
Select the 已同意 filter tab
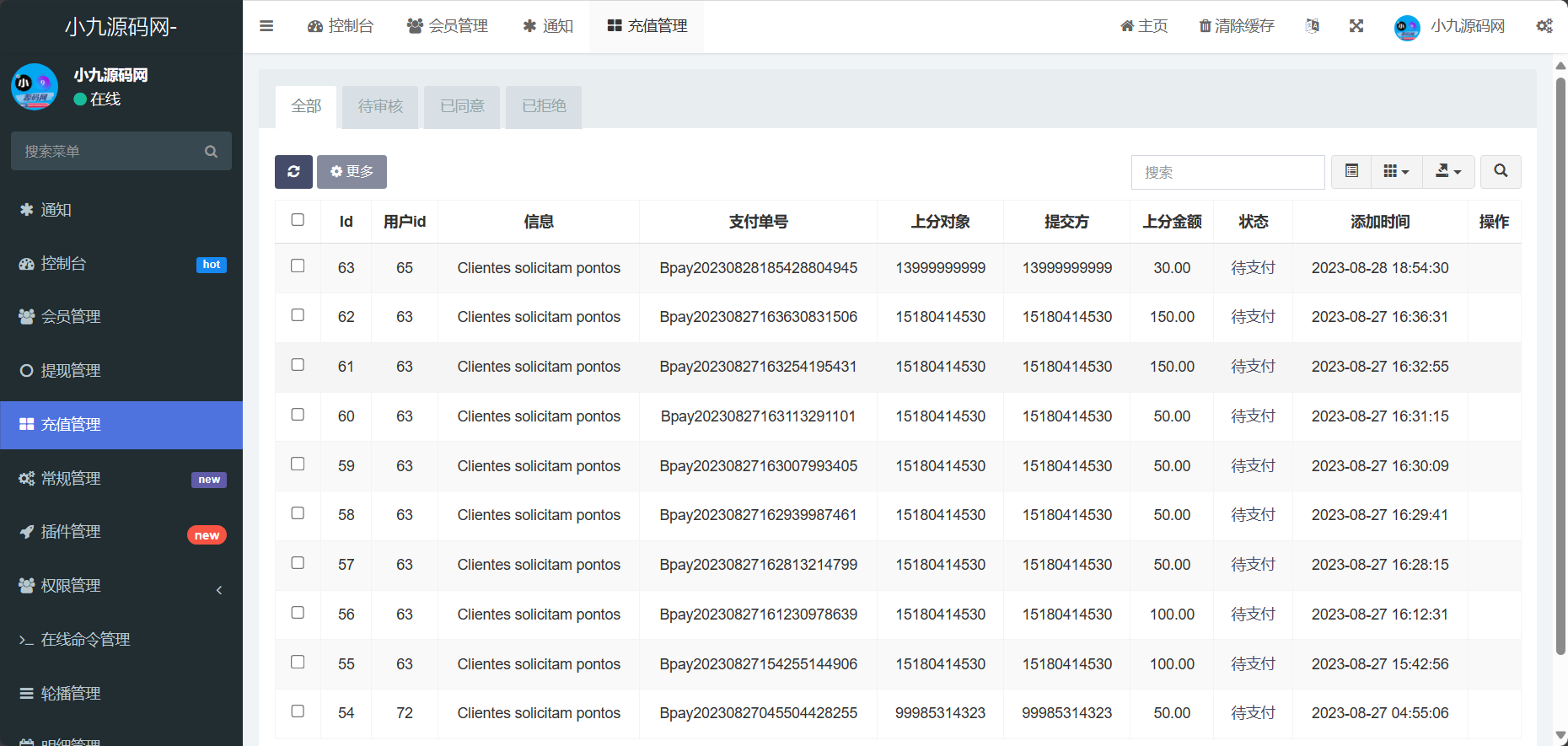462,106
